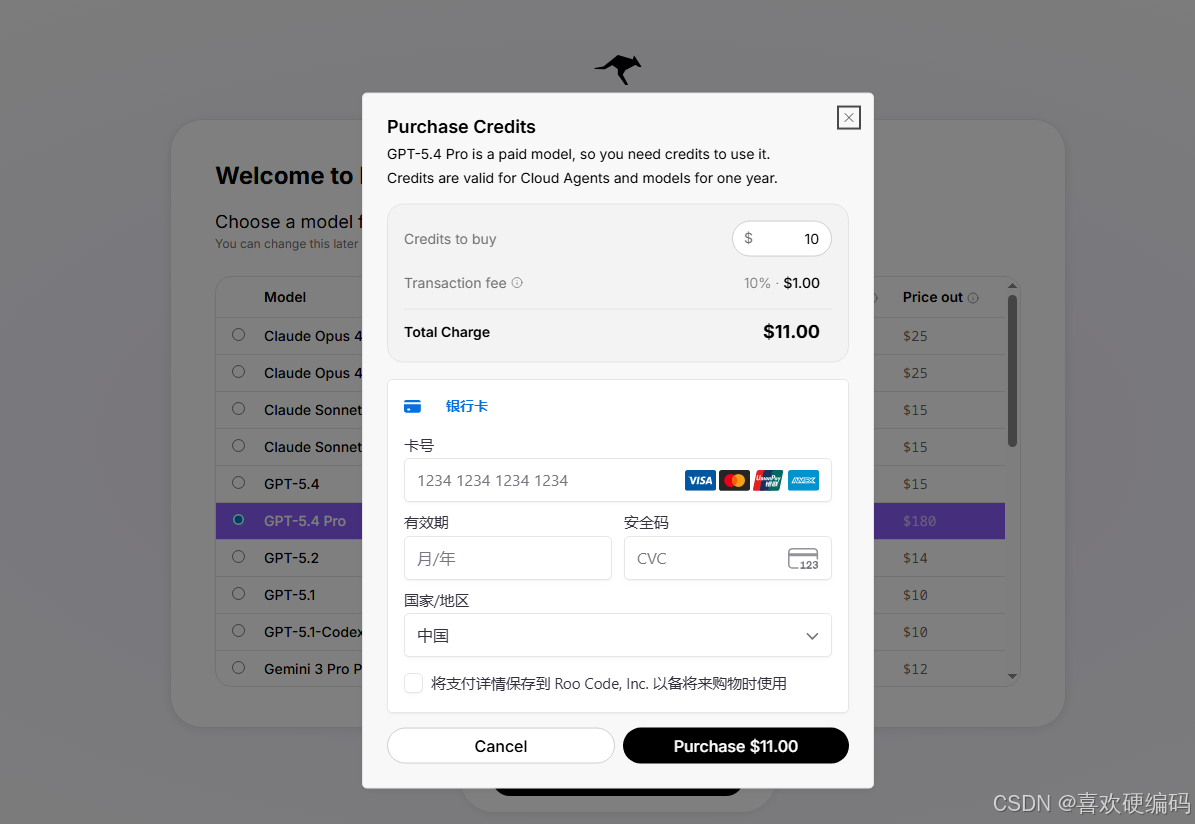Select the Gemini 3 Pro radio button
This screenshot has height=824, width=1195.
pyautogui.click(x=239, y=668)
